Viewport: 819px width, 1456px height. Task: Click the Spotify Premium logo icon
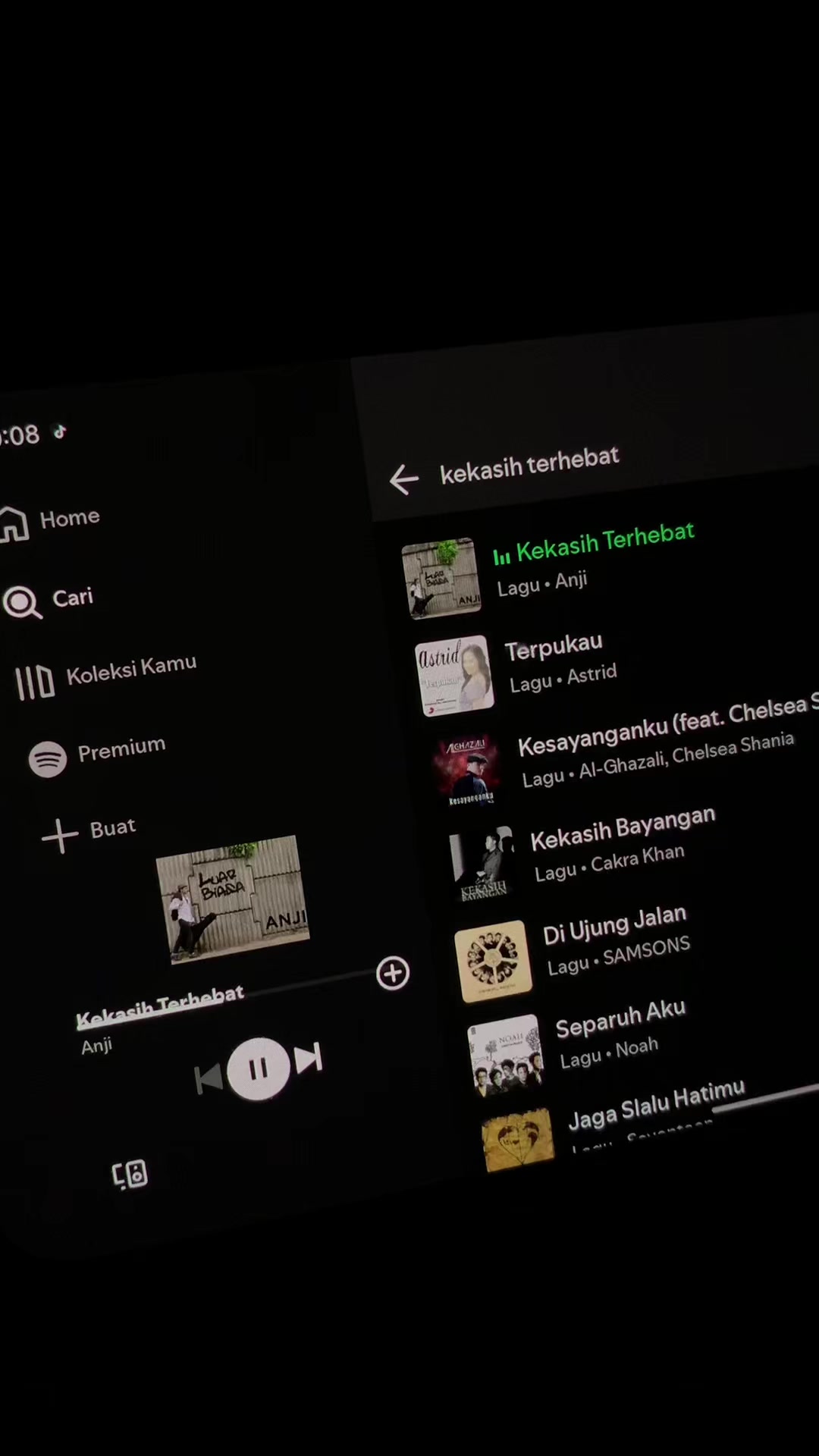[x=48, y=759]
